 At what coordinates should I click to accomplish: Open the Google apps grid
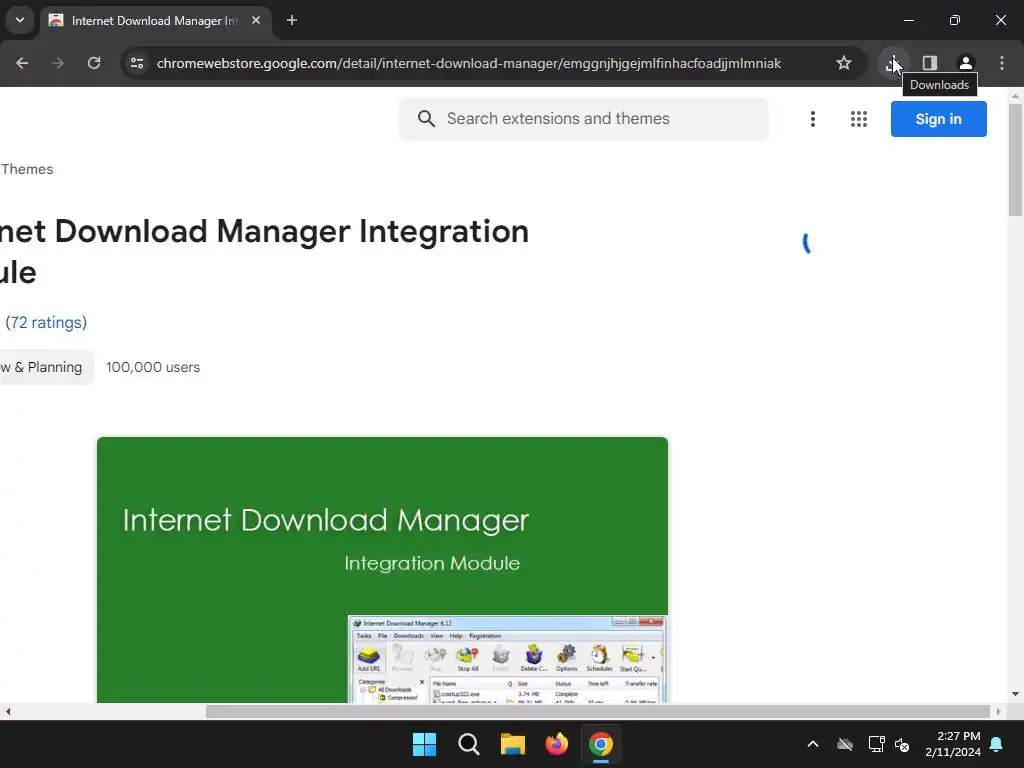pyautogui.click(x=859, y=119)
